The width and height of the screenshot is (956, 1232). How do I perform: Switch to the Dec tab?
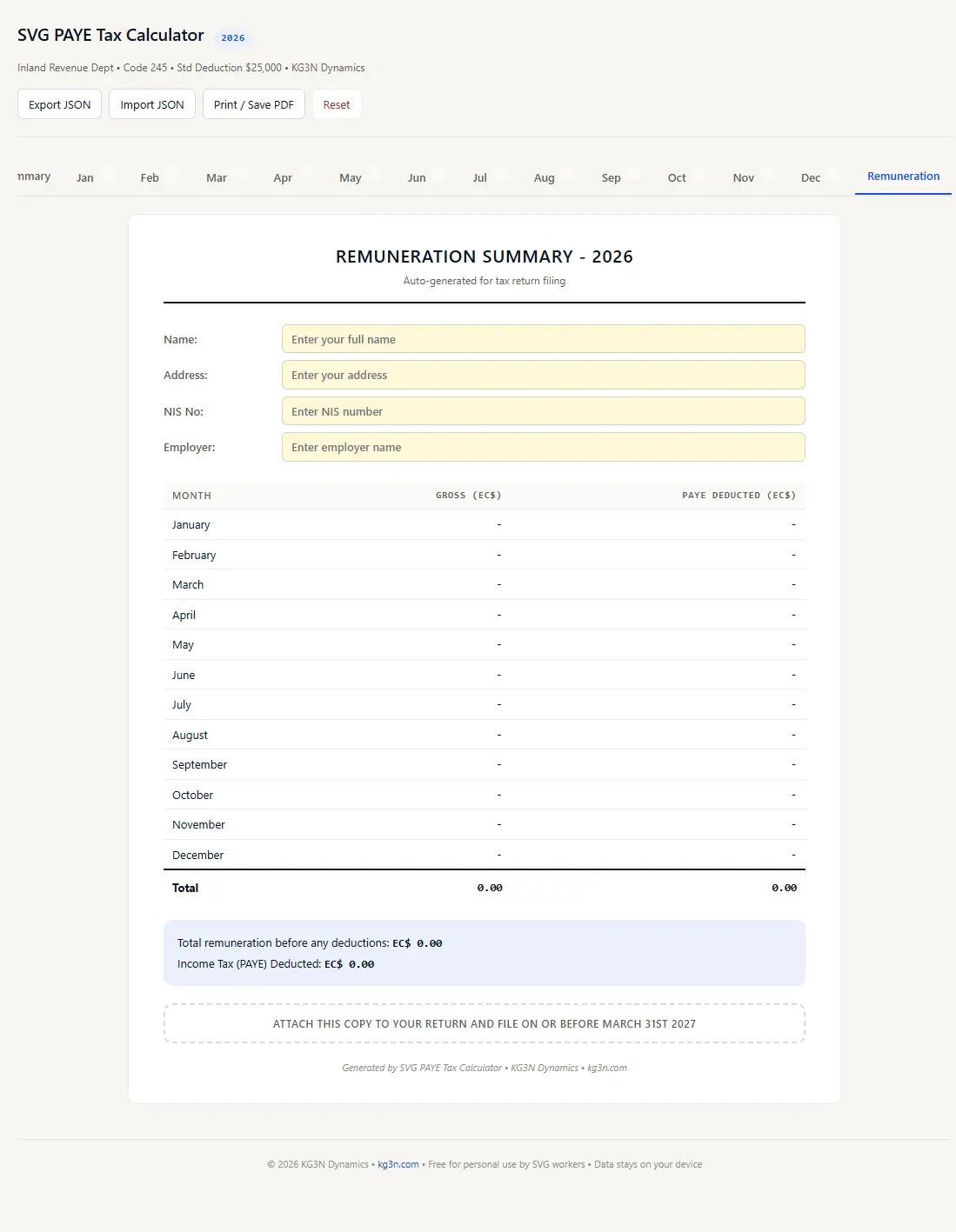811,177
